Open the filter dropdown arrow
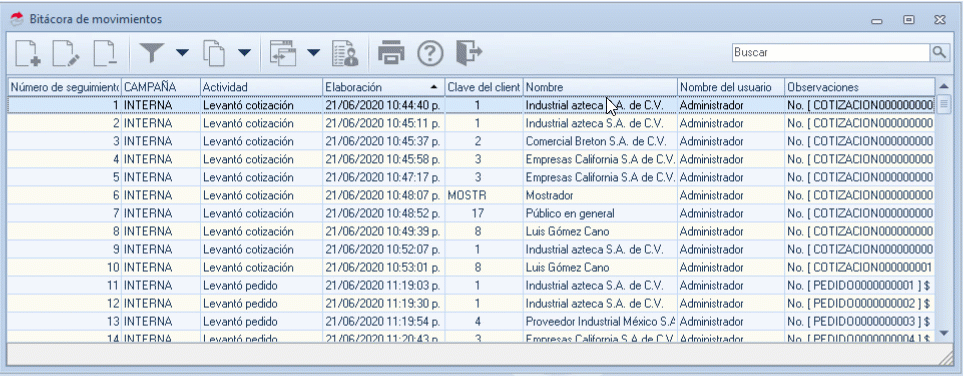The image size is (964, 376). 183,53
